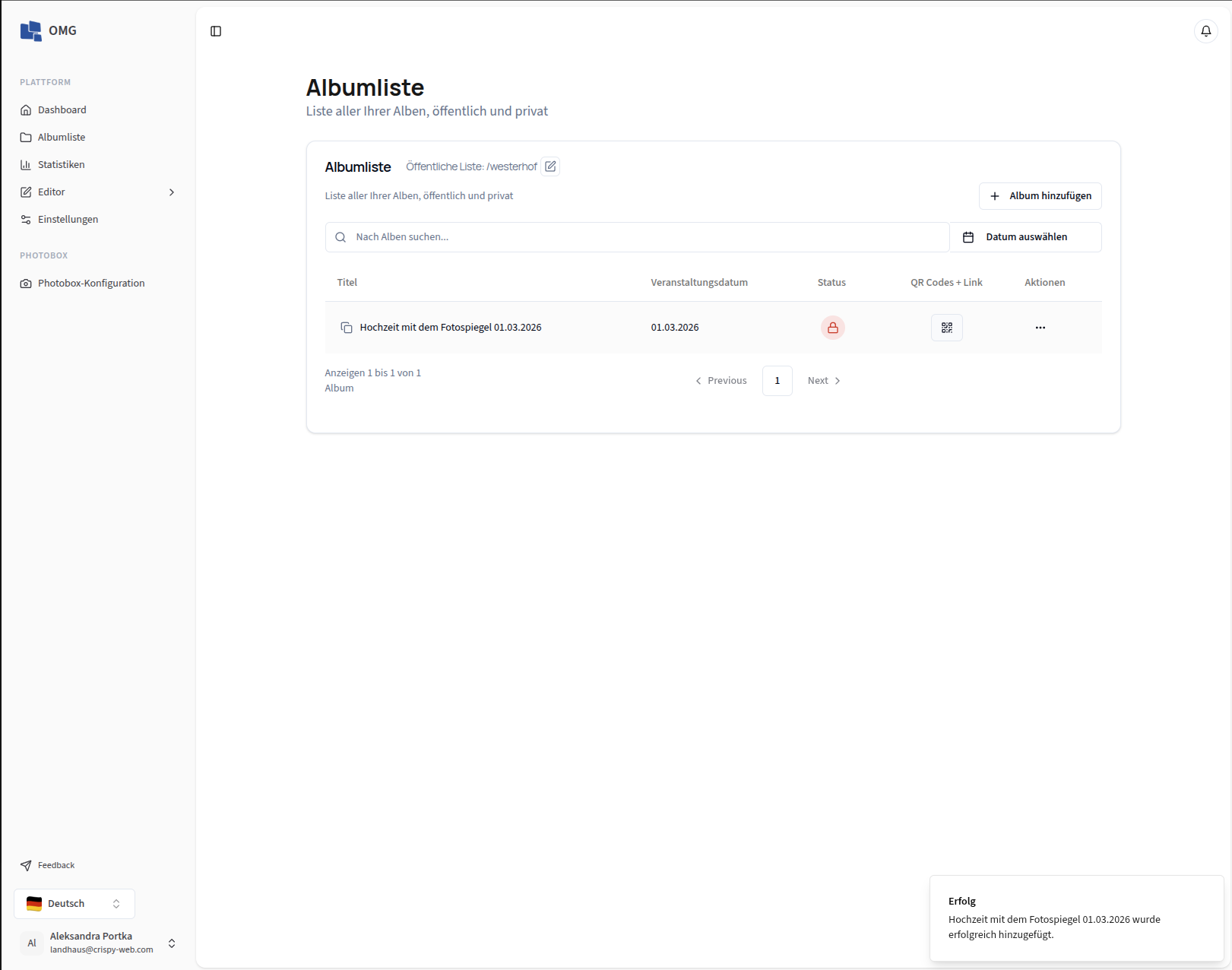The width and height of the screenshot is (1232, 970).
Task: Focus the Nach Alben suchen field
Action: tap(638, 237)
